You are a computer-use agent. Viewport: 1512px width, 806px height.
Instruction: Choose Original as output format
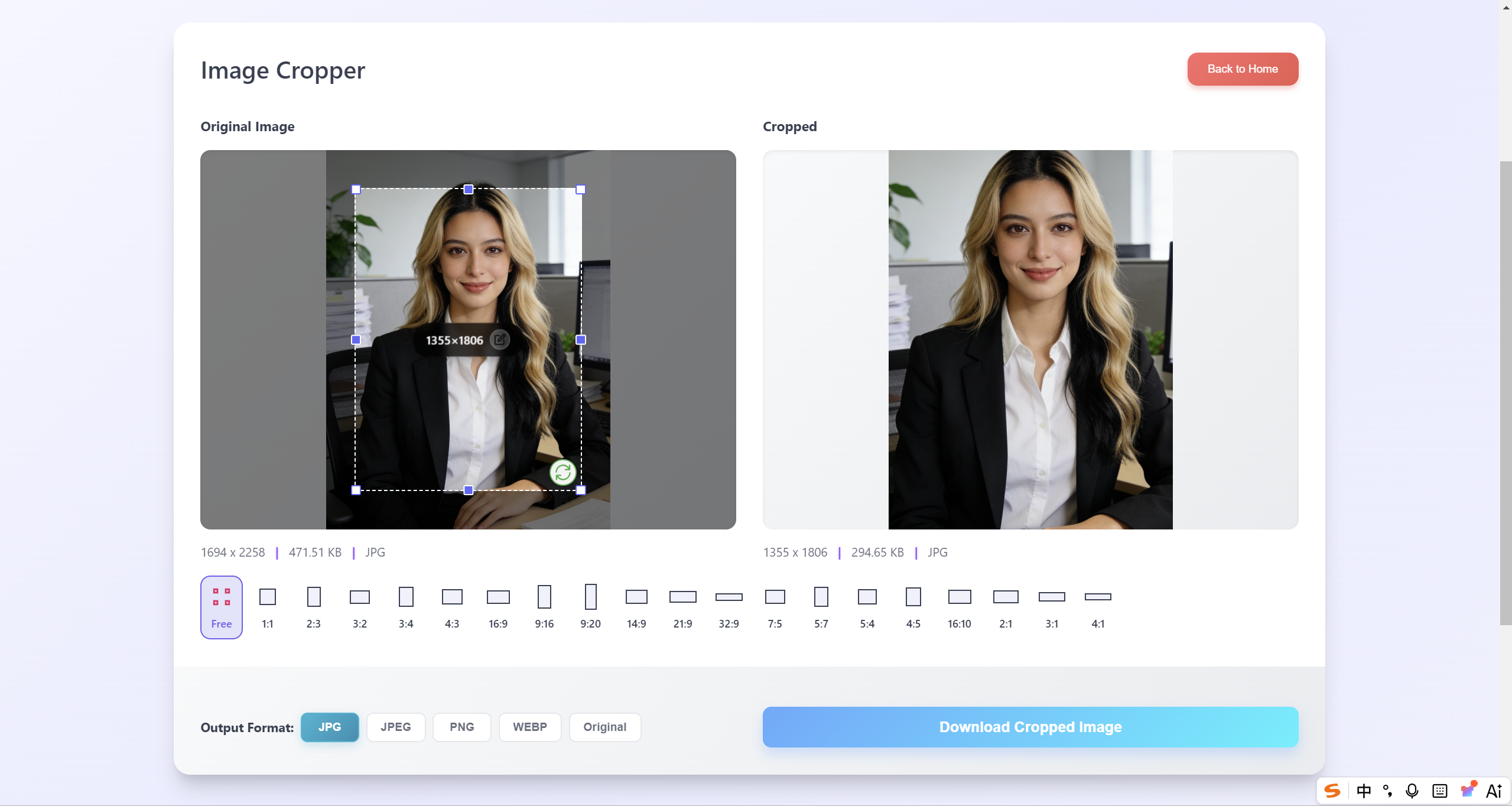point(604,727)
